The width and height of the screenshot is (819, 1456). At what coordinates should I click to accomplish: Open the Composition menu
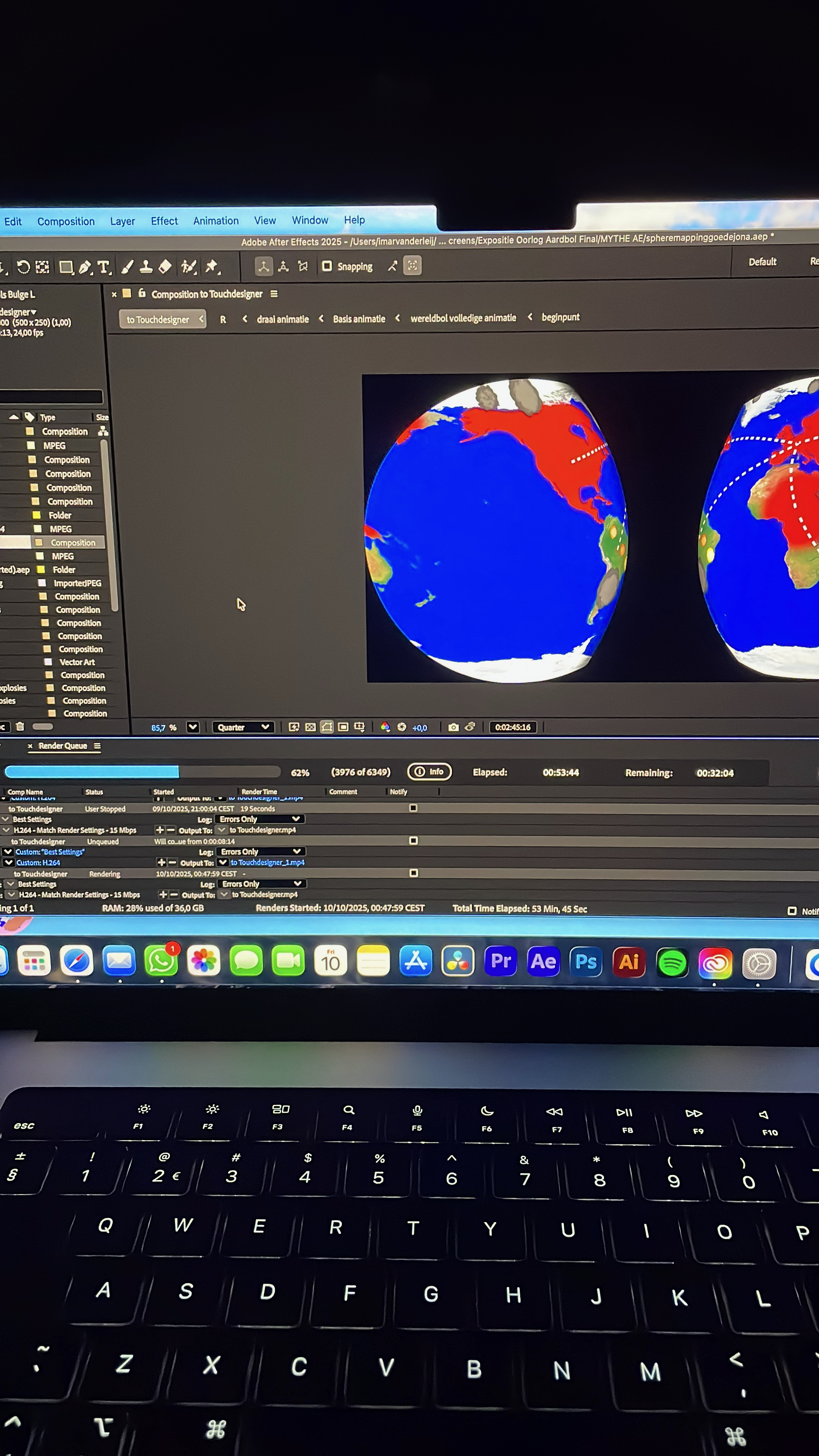[66, 221]
